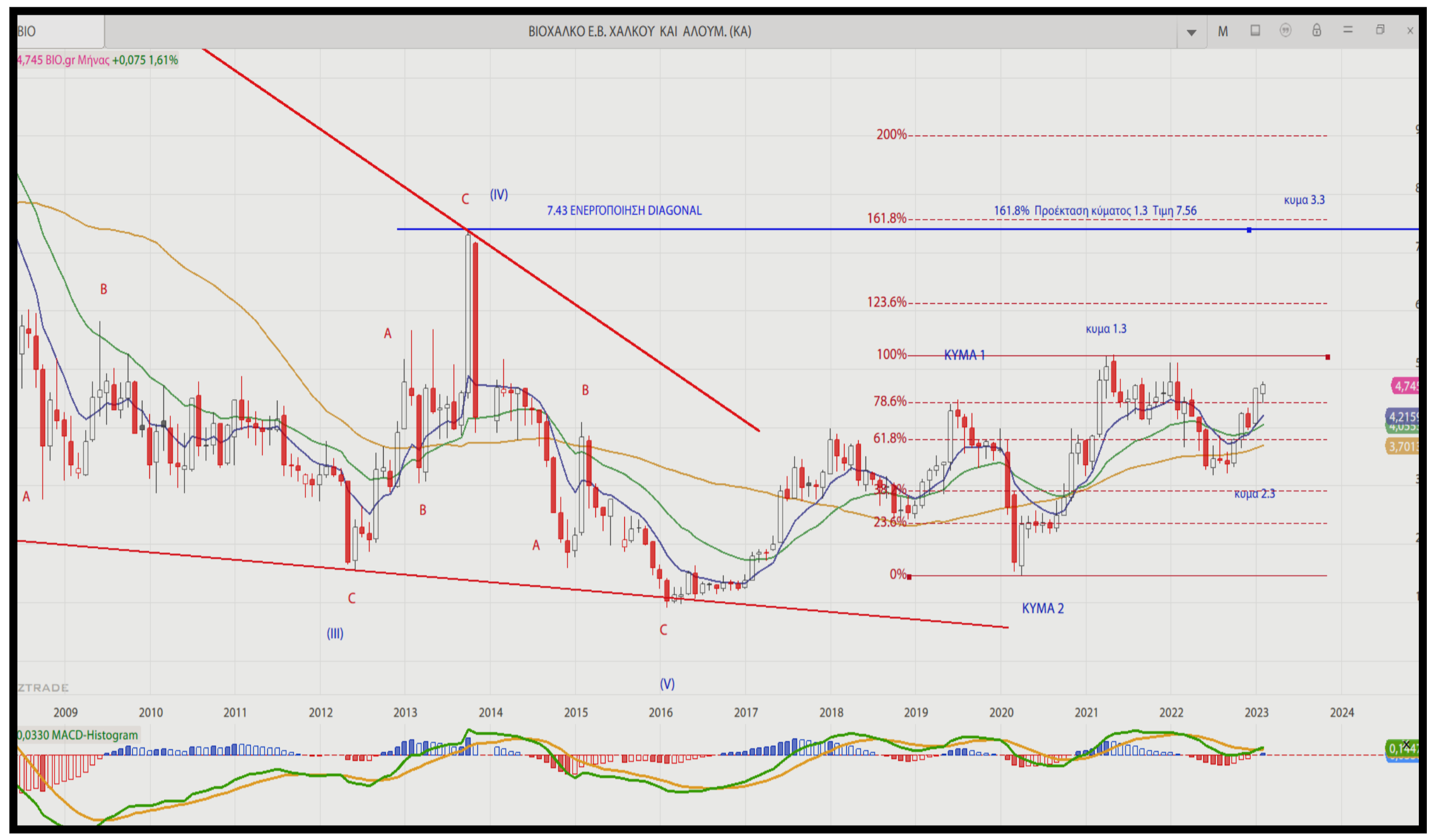Click the '(V)' wave label
Image resolution: width=1437 pixels, height=840 pixels.
[x=667, y=684]
